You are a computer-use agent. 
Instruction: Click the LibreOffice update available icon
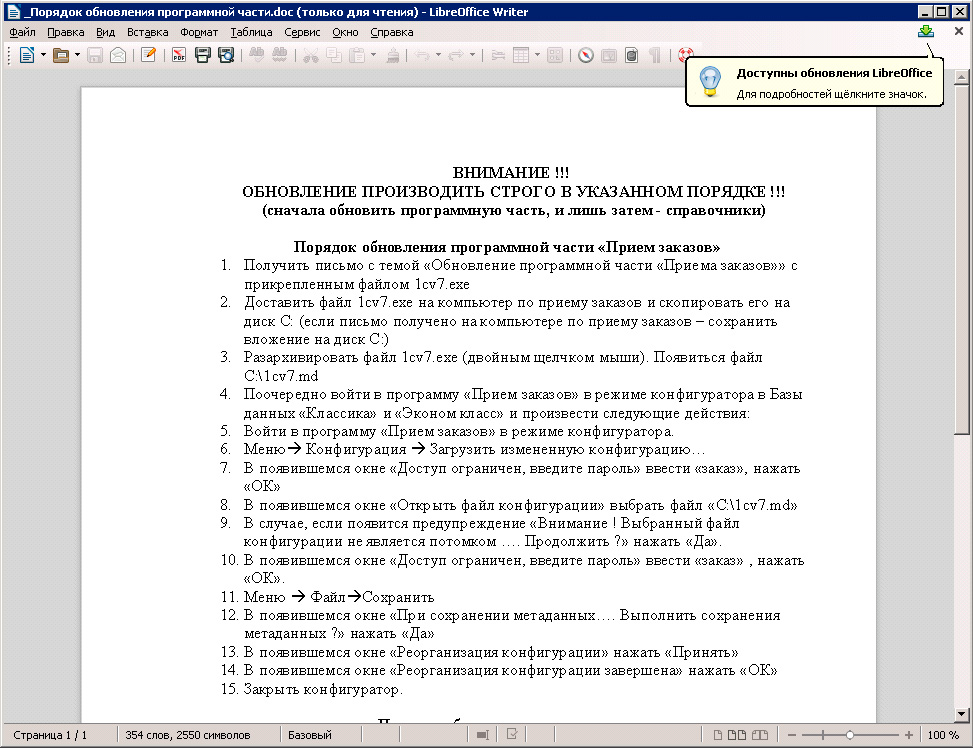926,31
